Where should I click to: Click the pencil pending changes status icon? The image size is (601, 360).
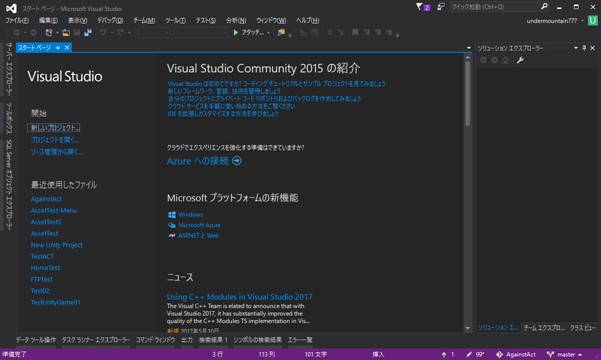tap(469, 355)
